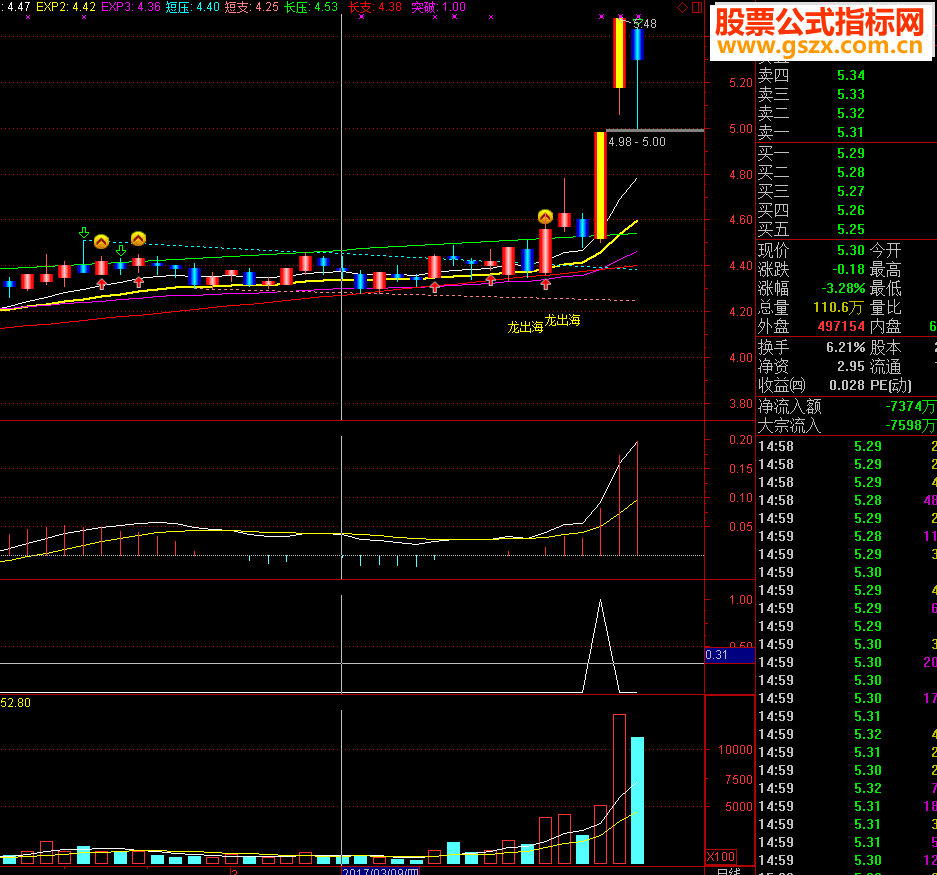Click the gold signal marker above the big red candle near 4.60
Screen dimensions: 937x875
pos(545,216)
